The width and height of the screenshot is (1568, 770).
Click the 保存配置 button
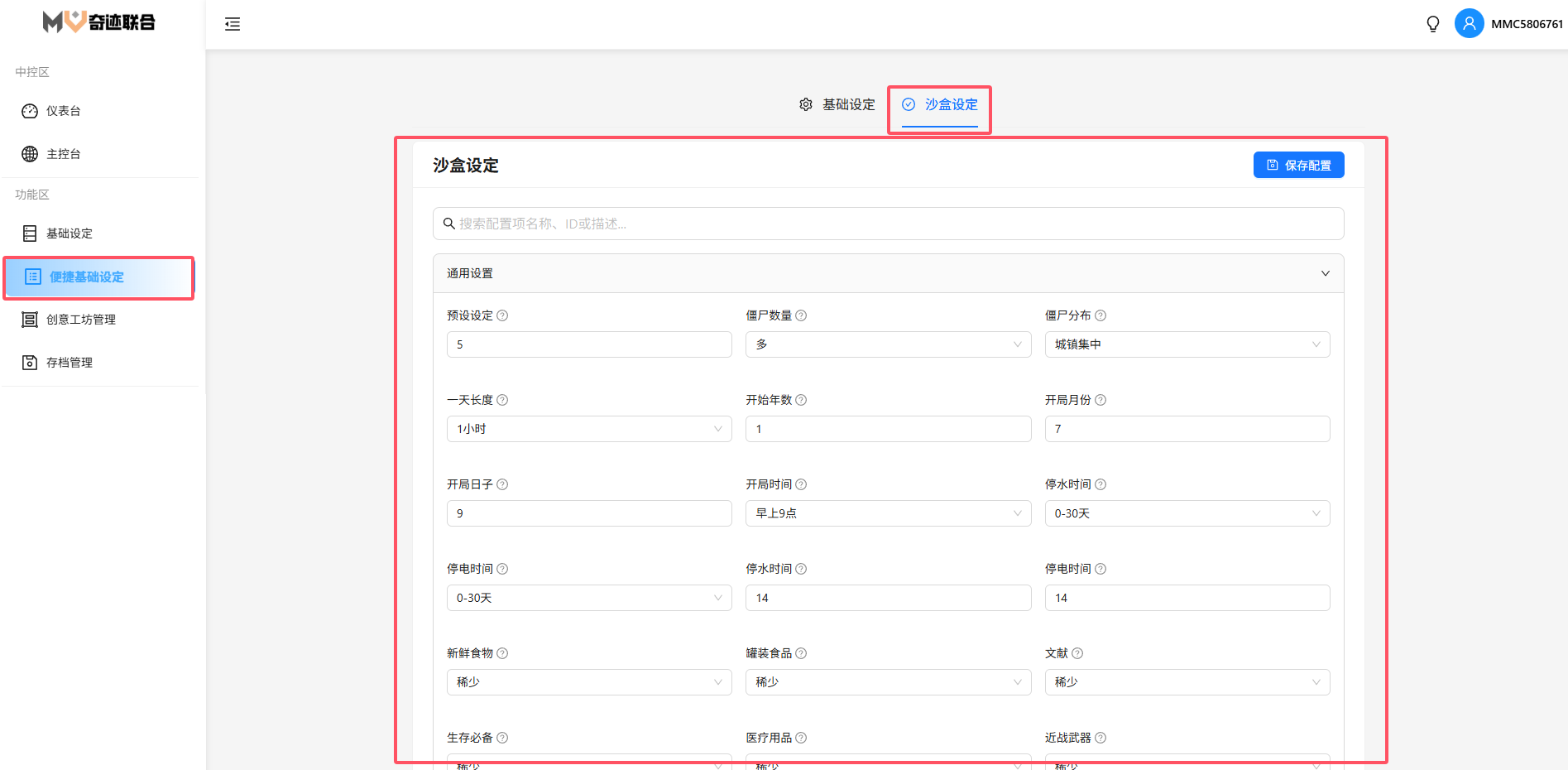coord(1298,165)
